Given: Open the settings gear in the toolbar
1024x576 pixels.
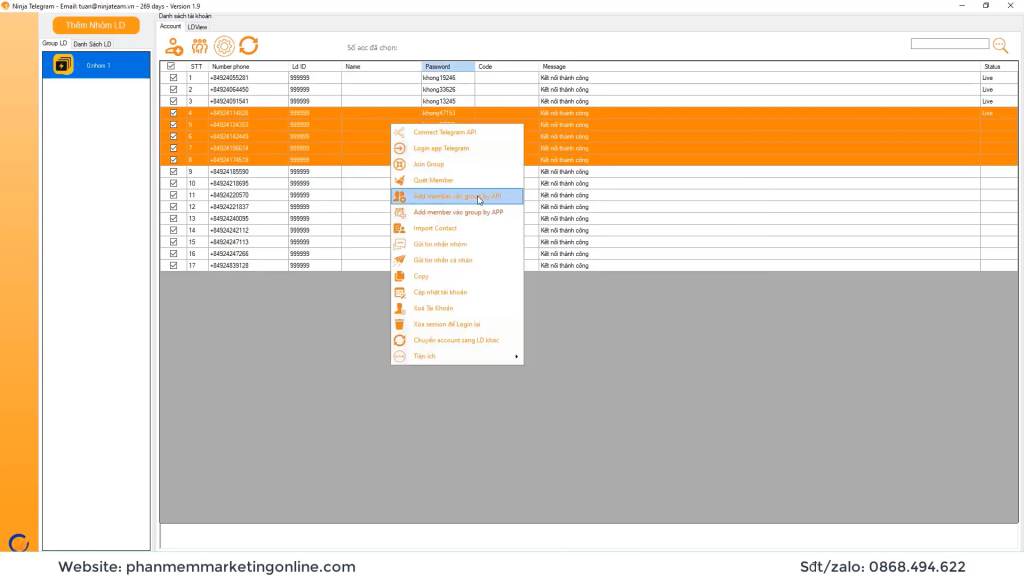Looking at the screenshot, I should [224, 46].
